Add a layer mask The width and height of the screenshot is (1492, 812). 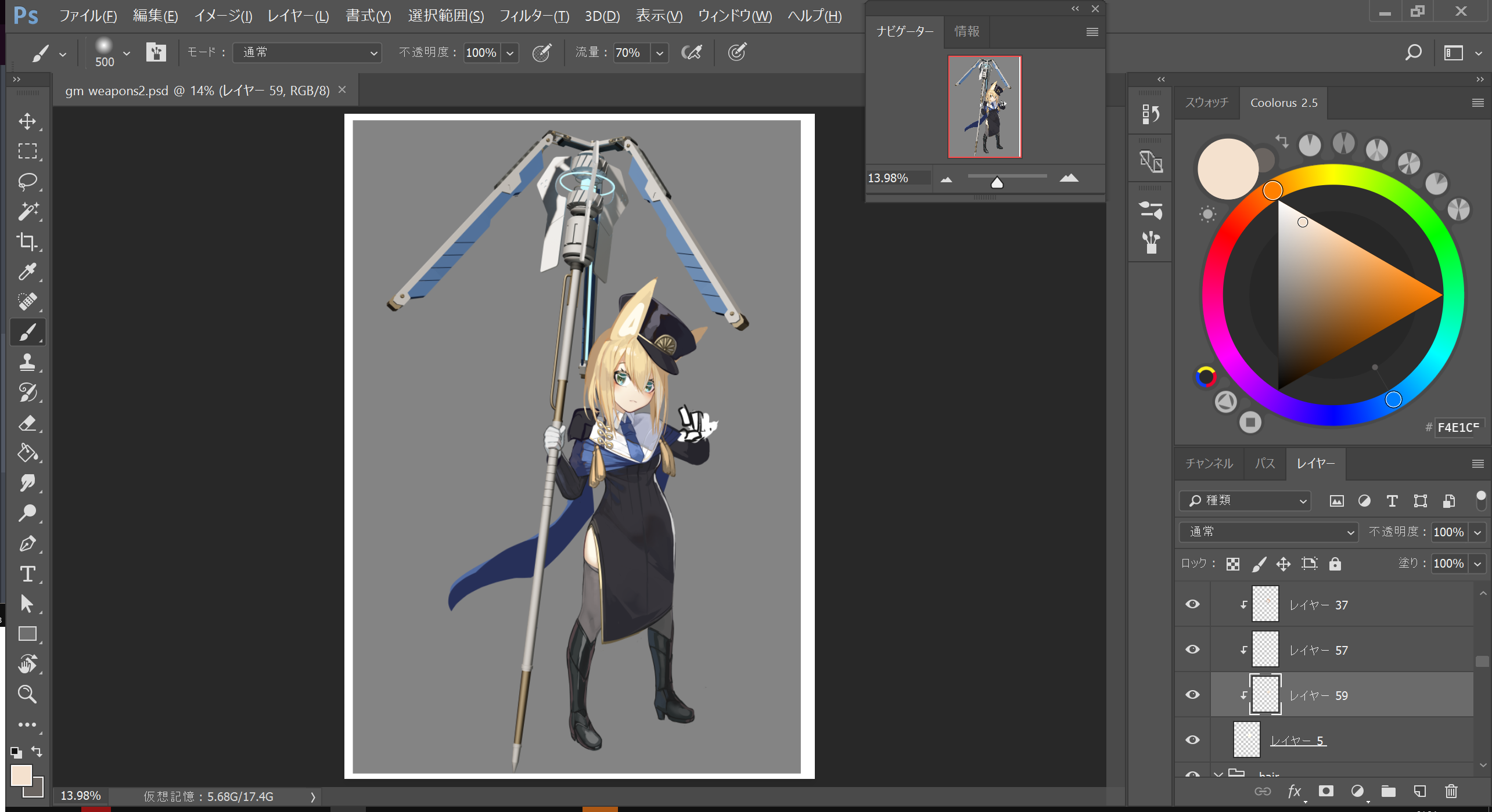[x=1326, y=791]
